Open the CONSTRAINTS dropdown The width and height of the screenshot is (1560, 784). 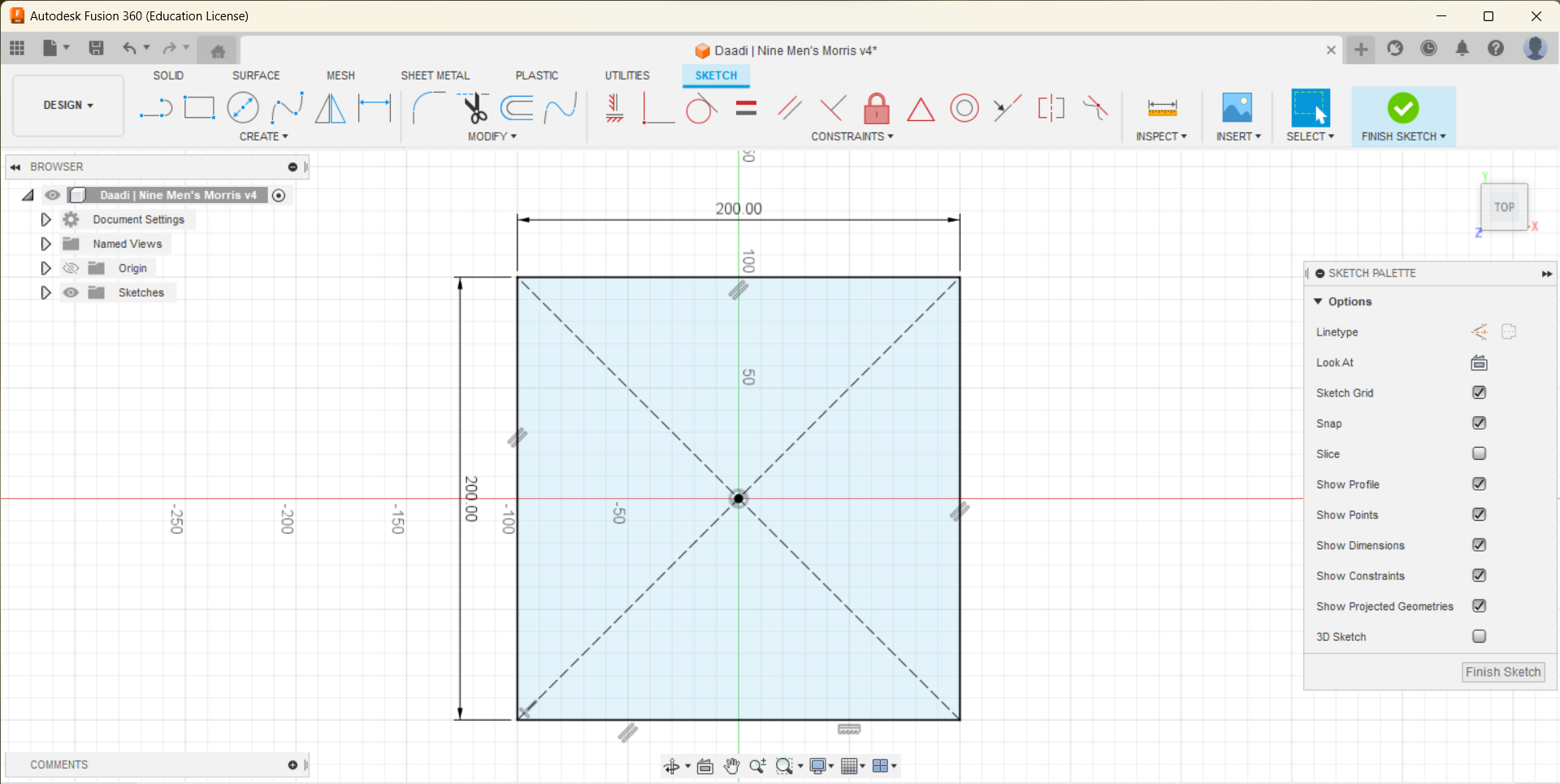851,136
